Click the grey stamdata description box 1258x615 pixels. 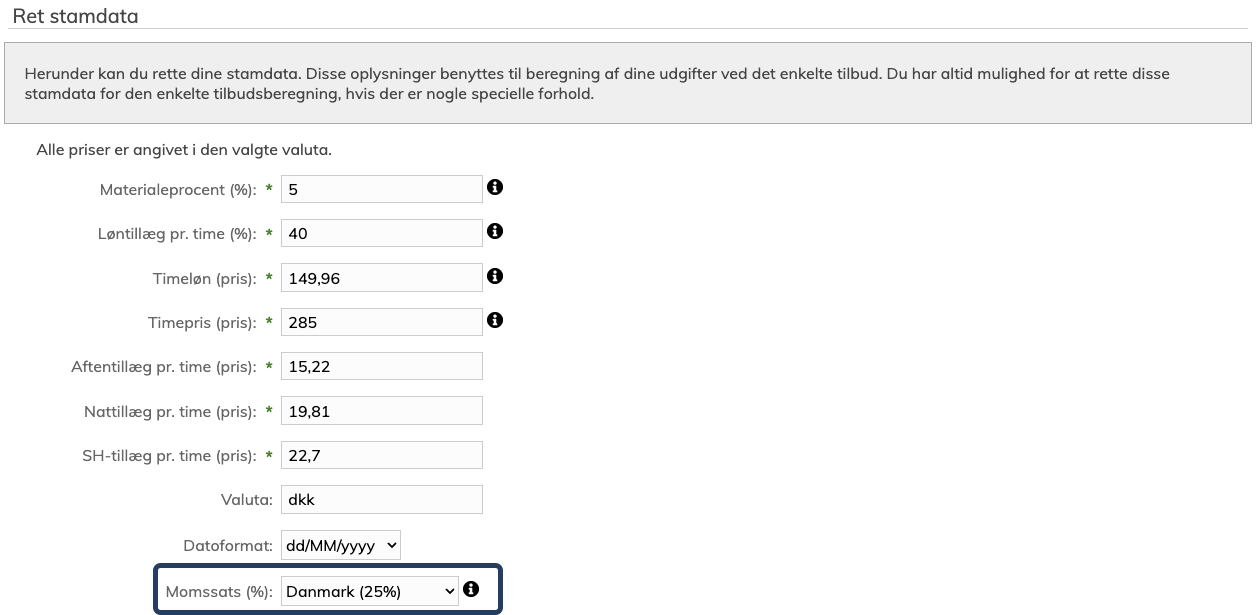[627, 83]
